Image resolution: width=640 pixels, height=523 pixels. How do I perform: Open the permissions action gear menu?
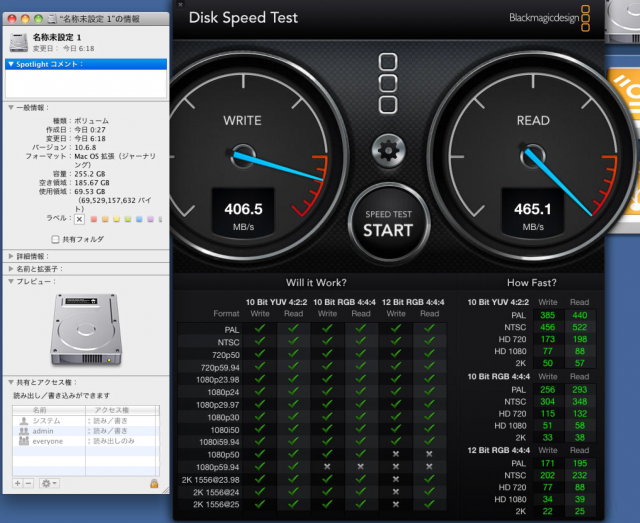click(x=49, y=483)
